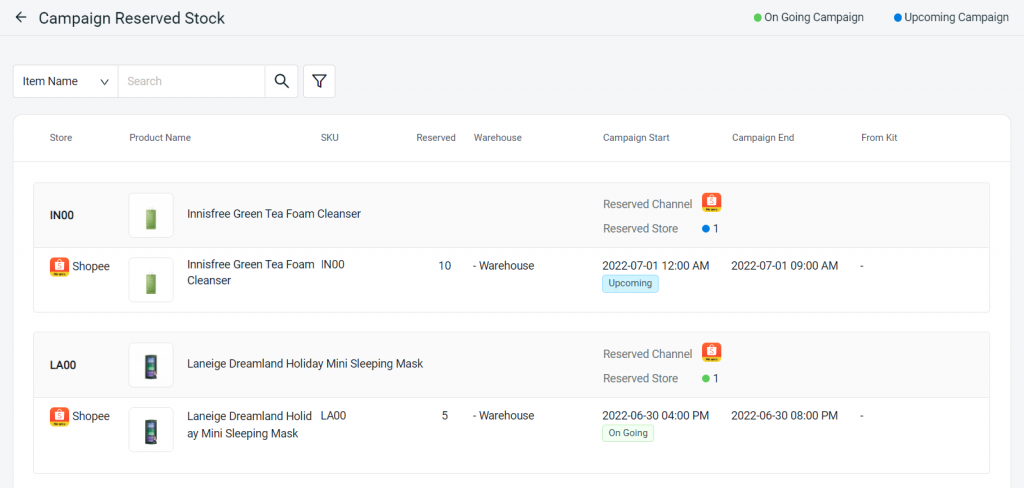The height and width of the screenshot is (488, 1024).
Task: Click Shopee store icon in Innisfree row
Action: click(x=59, y=266)
